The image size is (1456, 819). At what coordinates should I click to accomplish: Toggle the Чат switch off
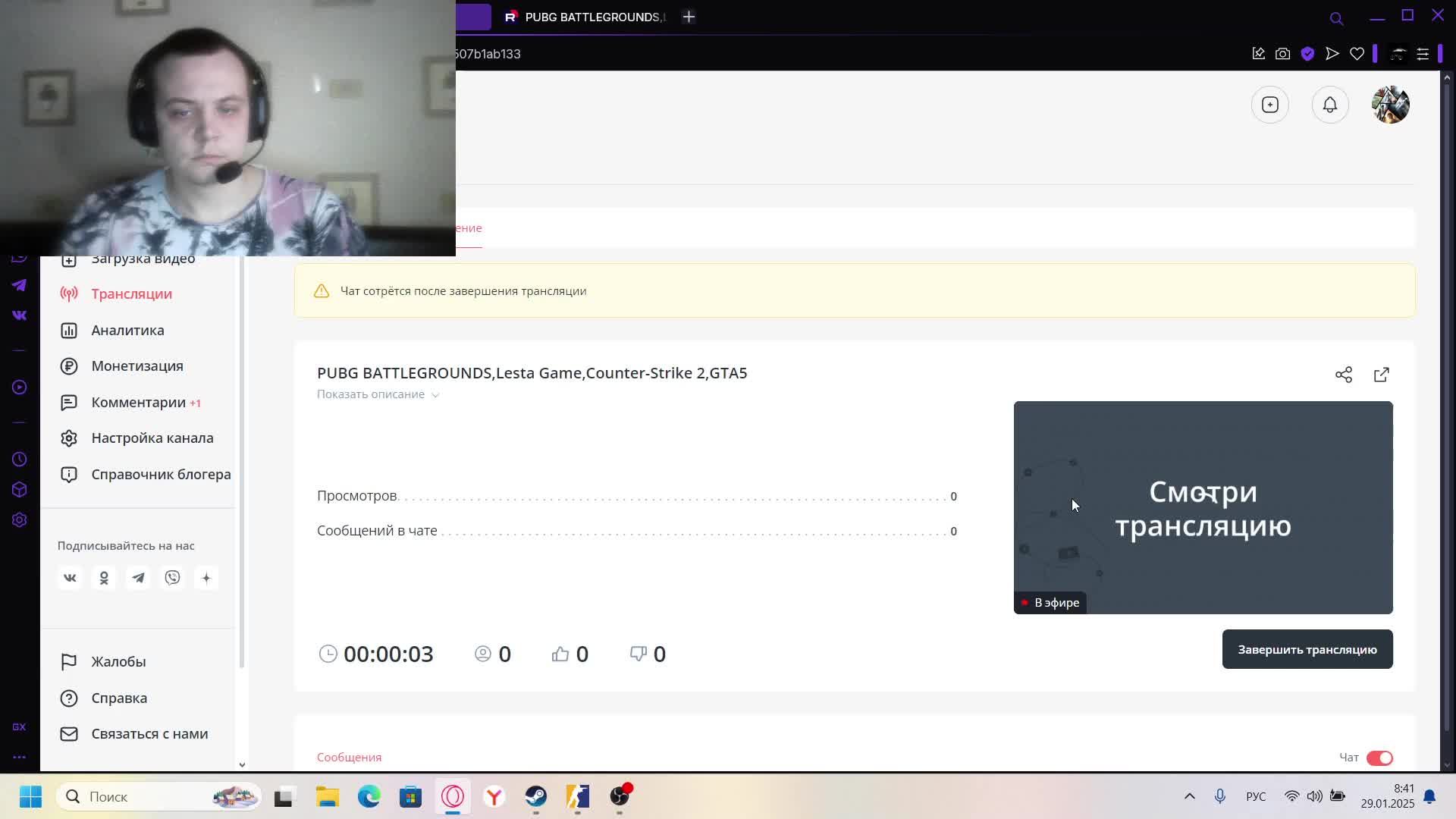pyautogui.click(x=1379, y=758)
